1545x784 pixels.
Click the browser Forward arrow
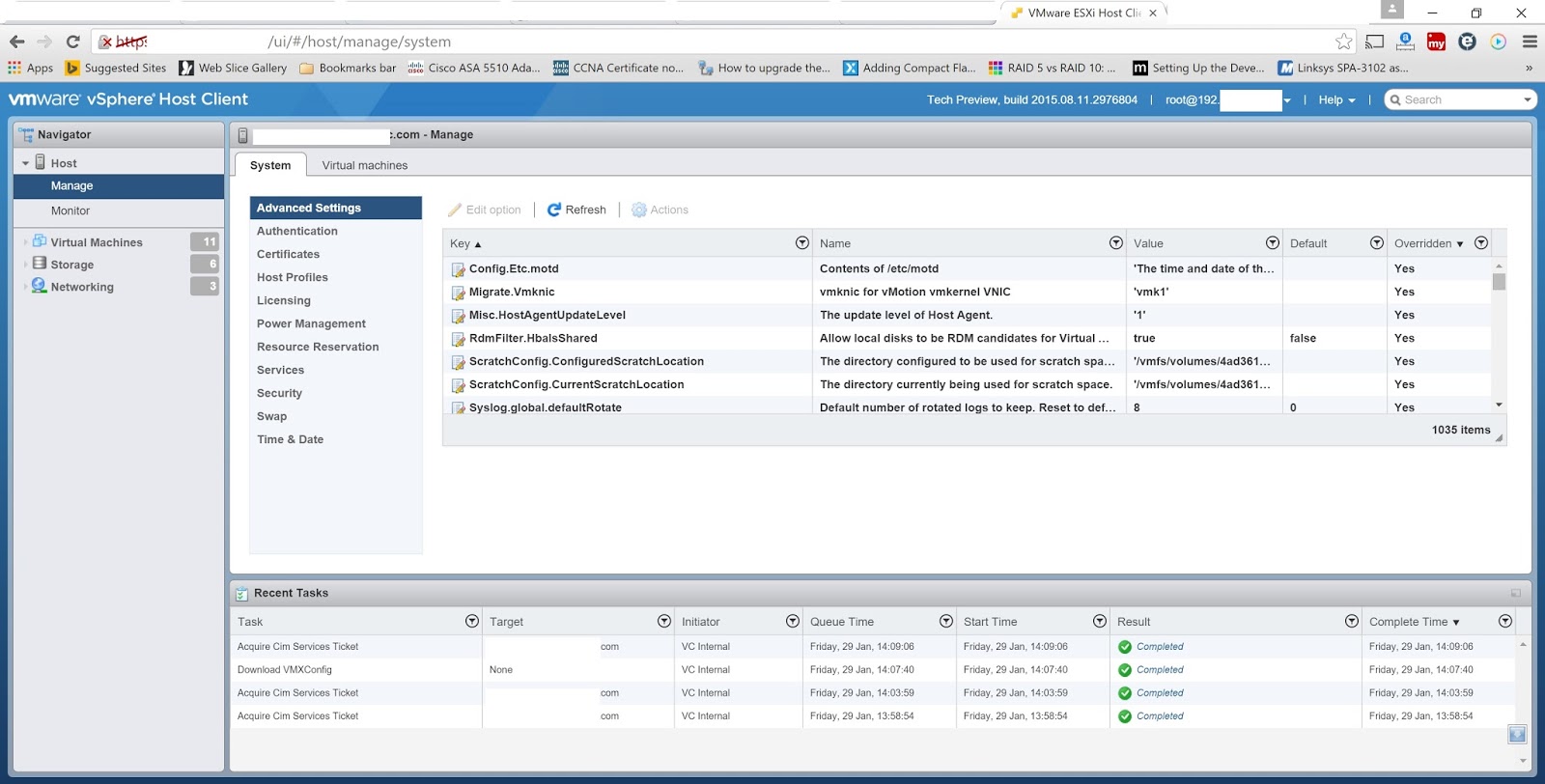[x=44, y=42]
